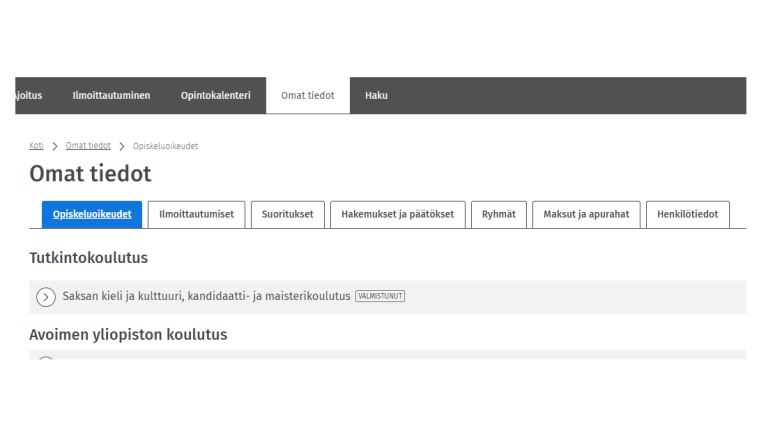
Task: Follow the Omat tiedot breadcrumb link
Action: (x=88, y=146)
